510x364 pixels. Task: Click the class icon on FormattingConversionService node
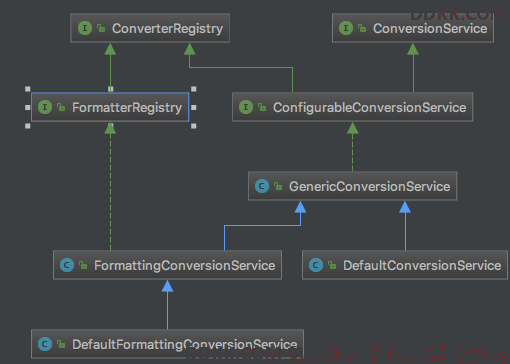click(x=67, y=265)
